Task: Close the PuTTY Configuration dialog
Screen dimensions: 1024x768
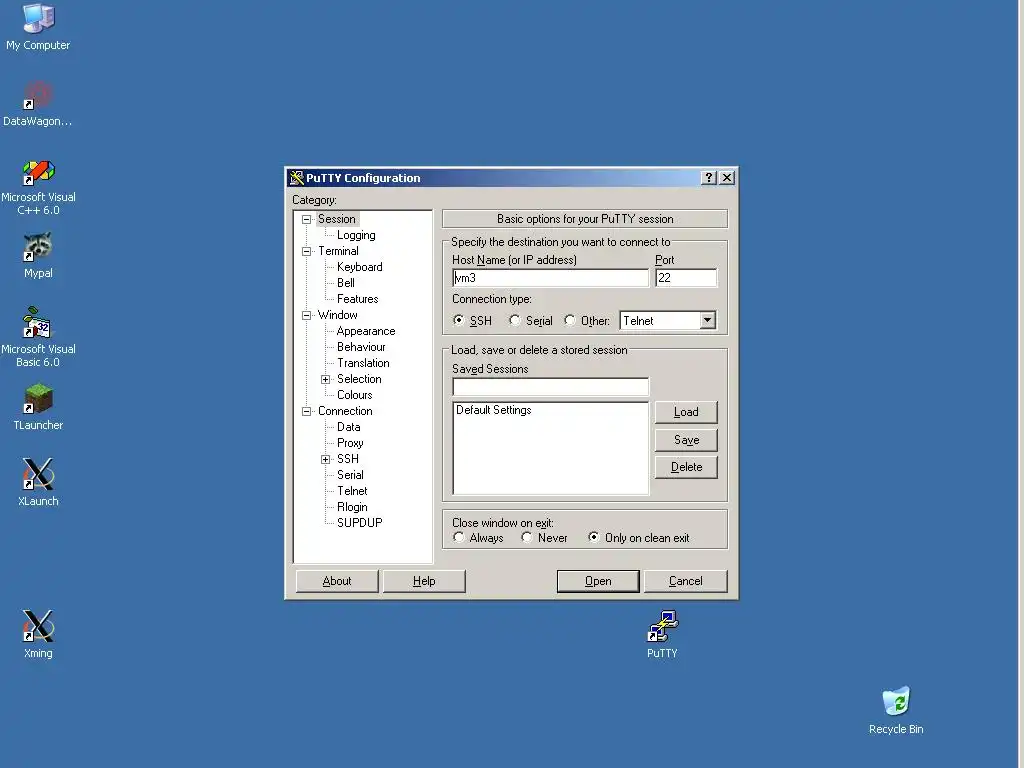Action: tap(727, 178)
